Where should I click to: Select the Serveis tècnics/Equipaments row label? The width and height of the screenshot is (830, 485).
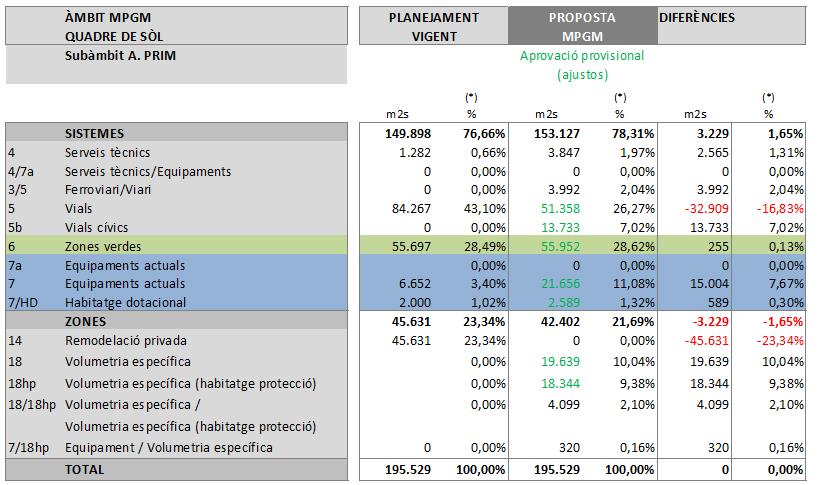point(148,171)
